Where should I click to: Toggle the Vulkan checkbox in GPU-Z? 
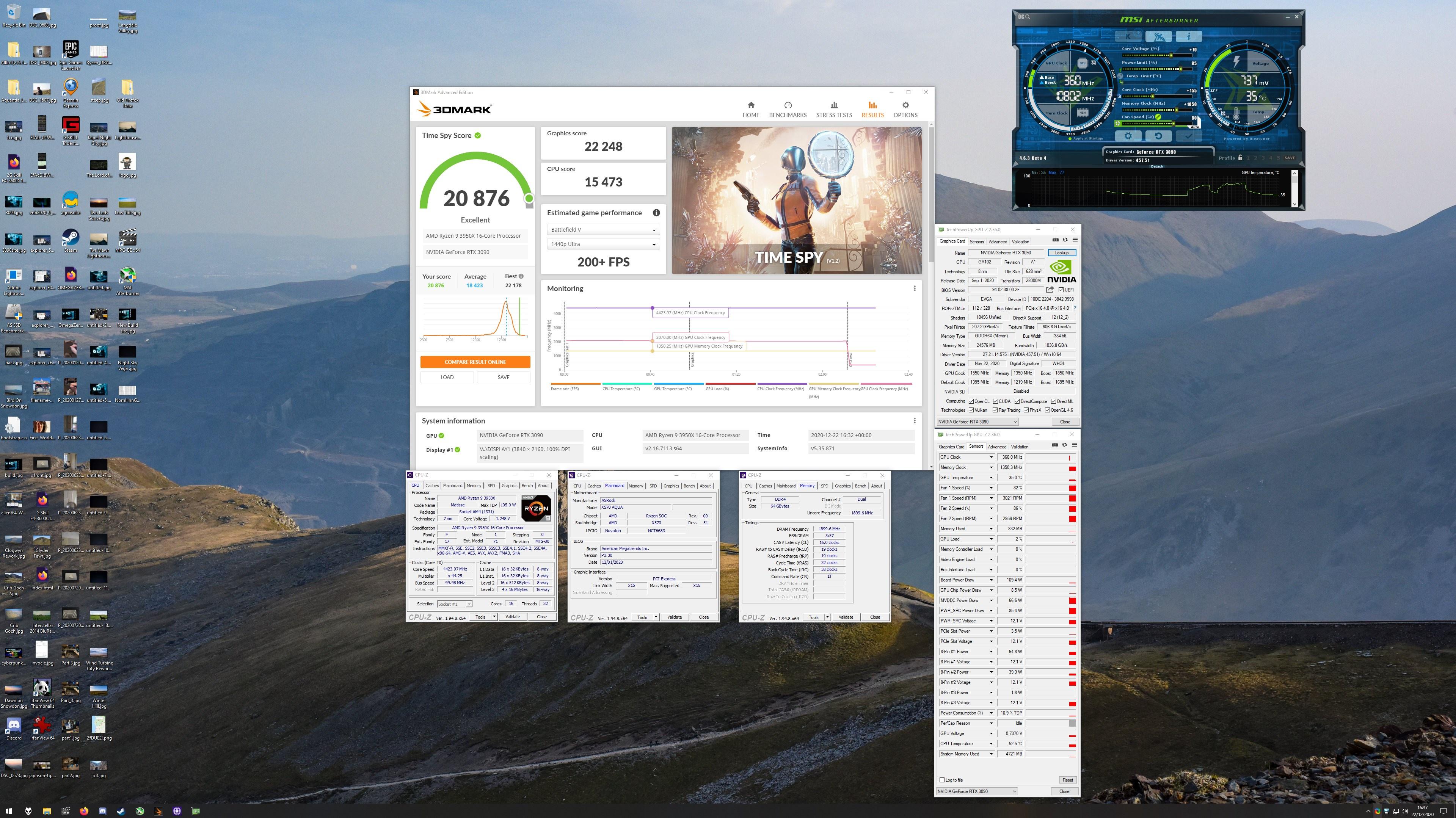[971, 410]
